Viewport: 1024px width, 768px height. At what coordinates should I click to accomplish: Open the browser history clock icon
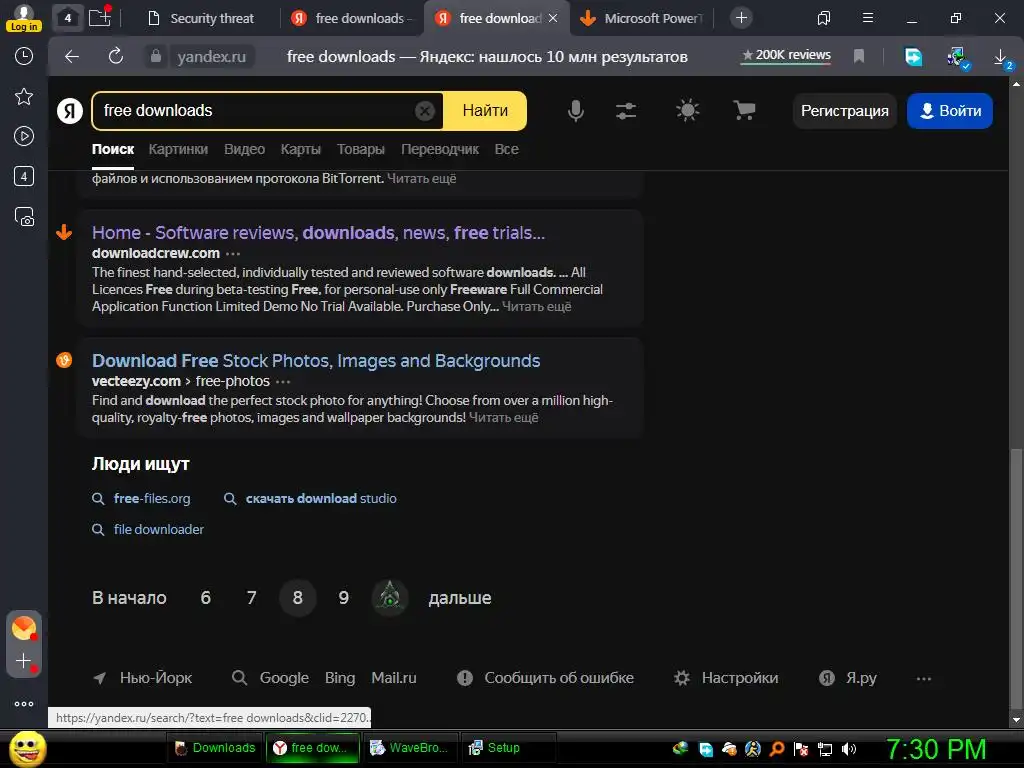(24, 56)
